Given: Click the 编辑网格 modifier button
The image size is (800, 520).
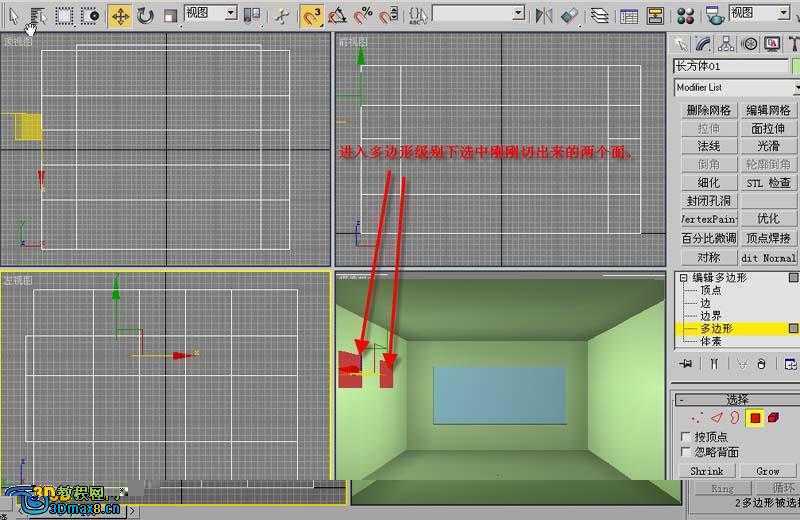Looking at the screenshot, I should click(768, 110).
